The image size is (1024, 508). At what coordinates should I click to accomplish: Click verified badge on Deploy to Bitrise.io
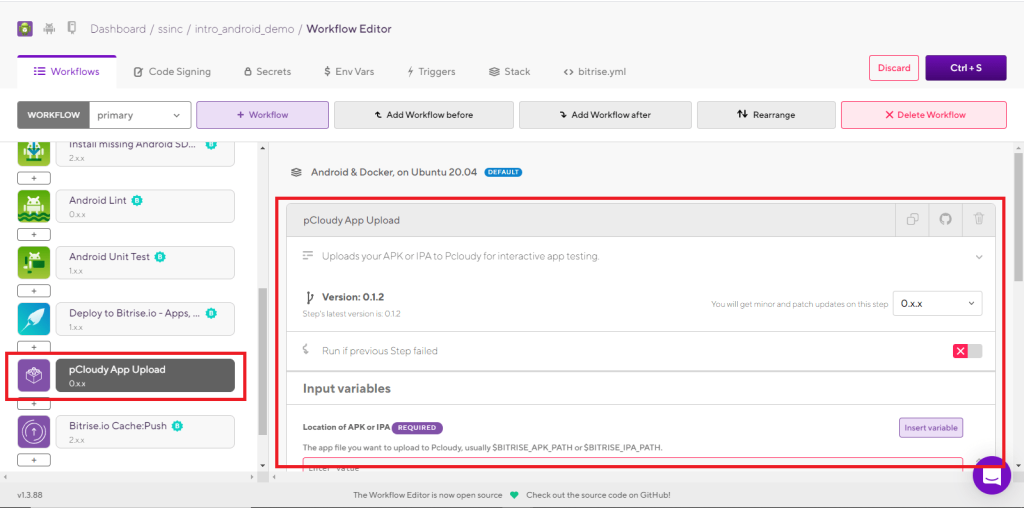pyautogui.click(x=211, y=313)
